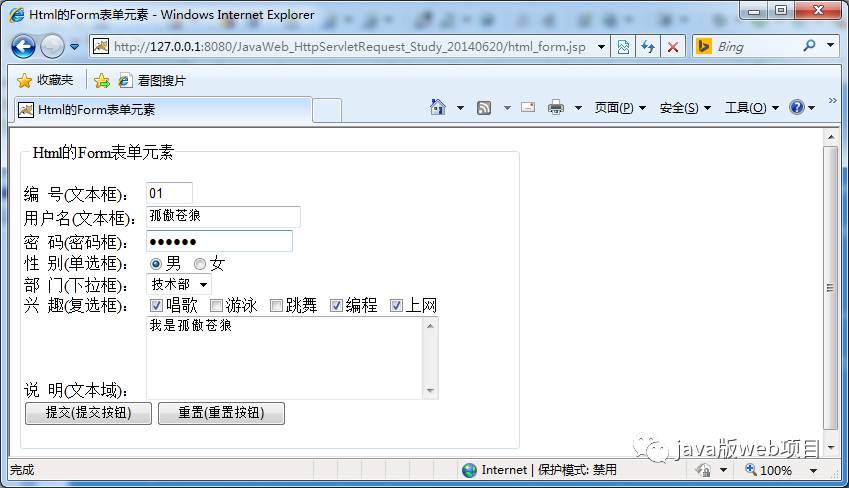This screenshot has width=849, height=488.
Task: Click the page vertical scrollbar thumb
Action: [831, 288]
